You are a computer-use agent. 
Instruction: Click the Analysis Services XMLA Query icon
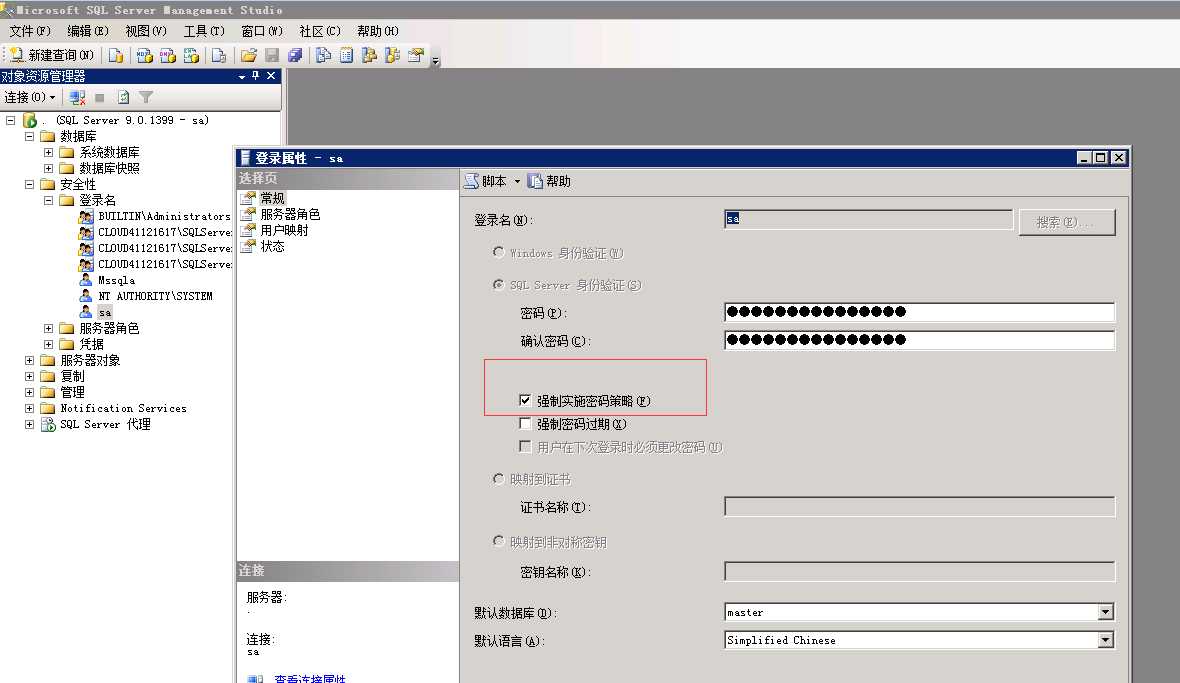click(191, 55)
